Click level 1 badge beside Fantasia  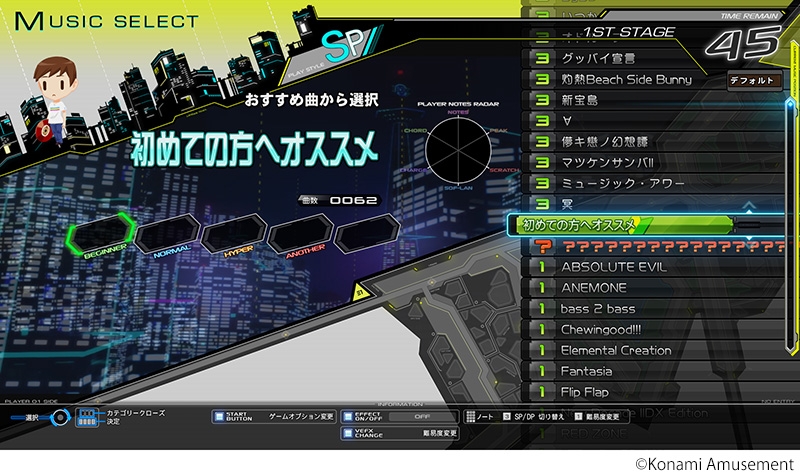[x=542, y=371]
